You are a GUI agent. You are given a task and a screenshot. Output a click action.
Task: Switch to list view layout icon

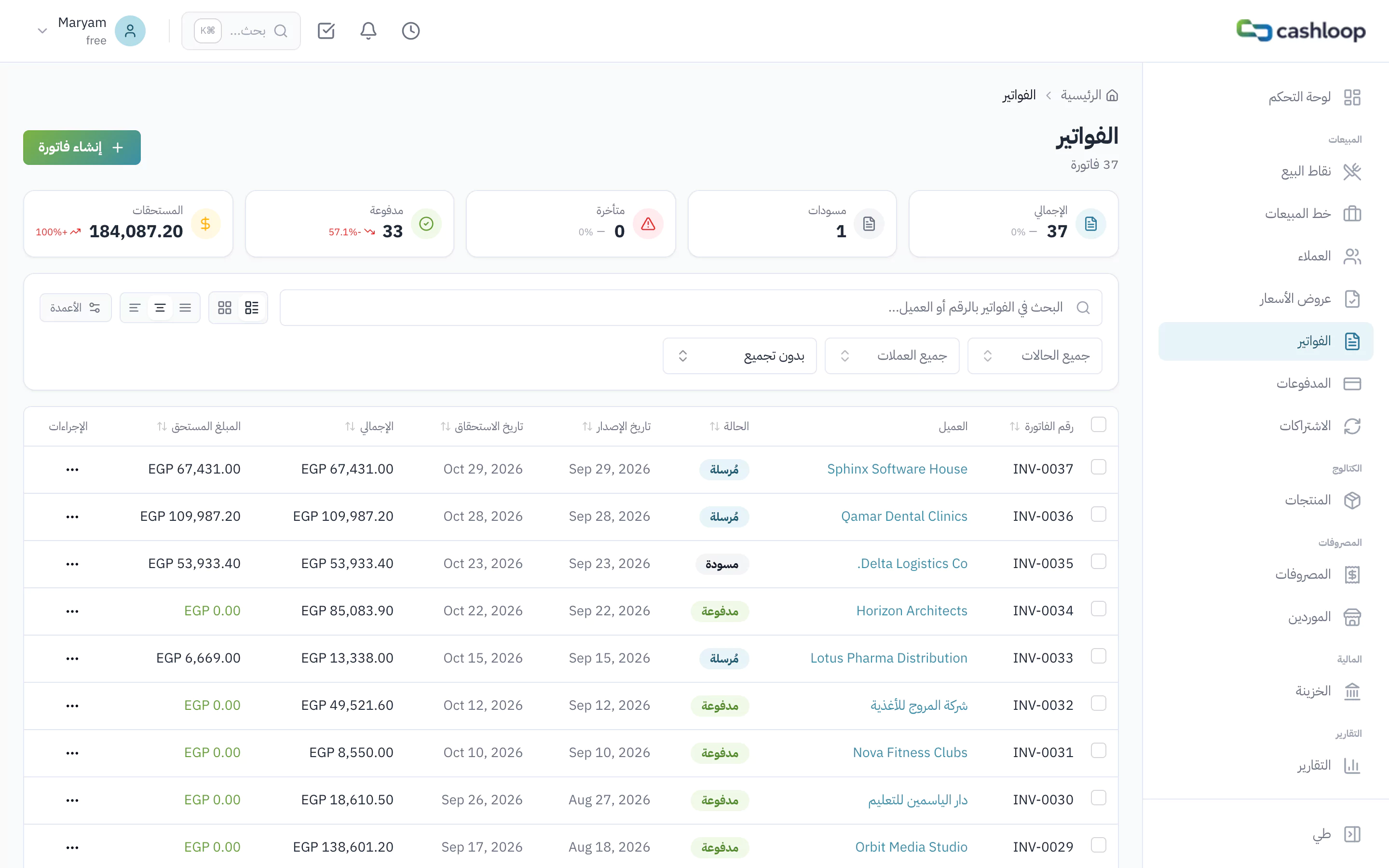[x=251, y=308]
